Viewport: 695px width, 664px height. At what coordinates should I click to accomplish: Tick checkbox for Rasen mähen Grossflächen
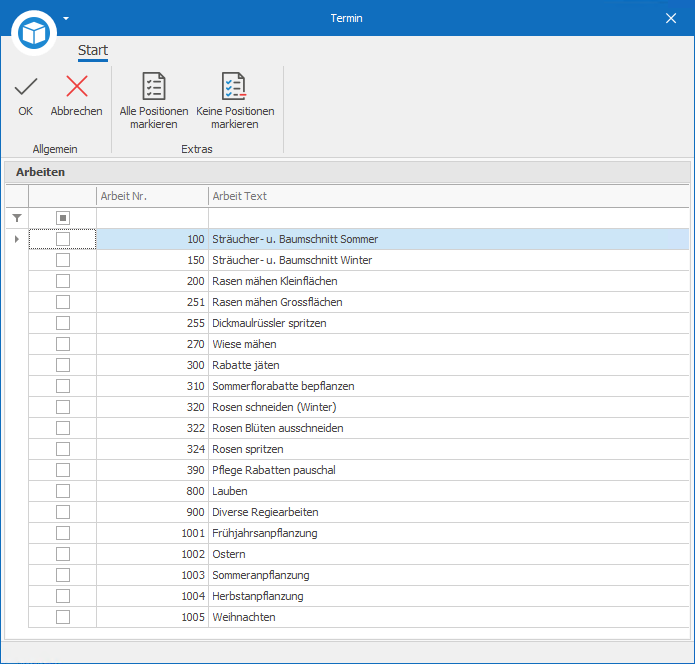(x=63, y=302)
